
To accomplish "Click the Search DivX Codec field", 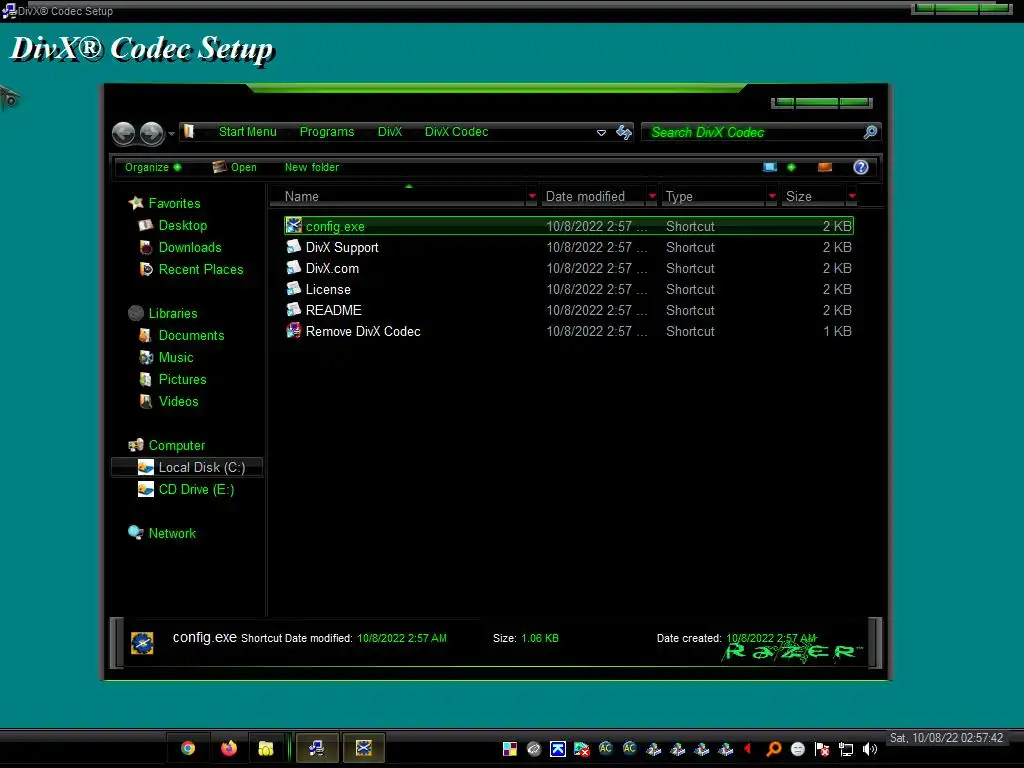I will pos(754,133).
